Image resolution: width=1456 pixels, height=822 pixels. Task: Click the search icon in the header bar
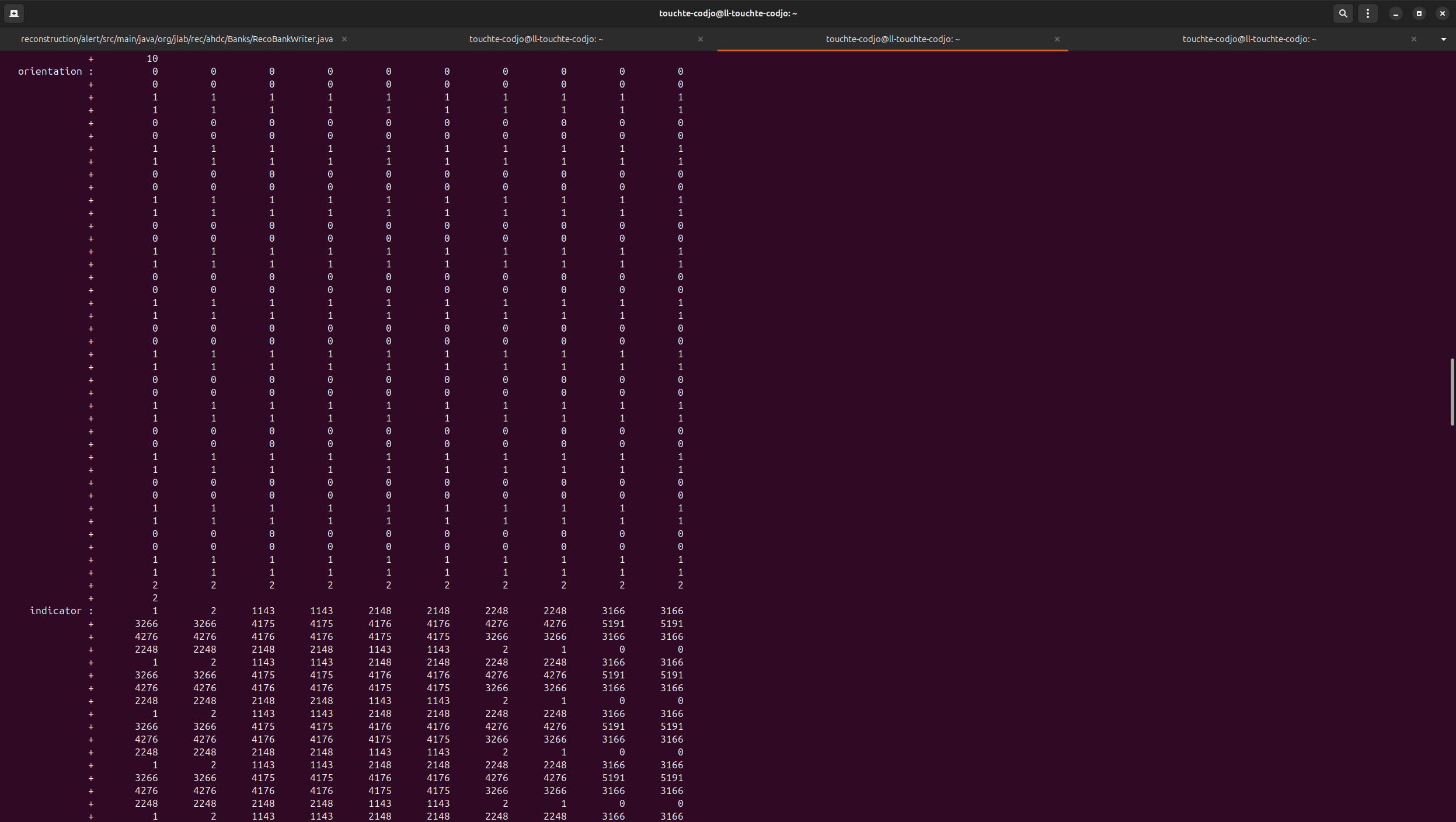(x=1342, y=13)
